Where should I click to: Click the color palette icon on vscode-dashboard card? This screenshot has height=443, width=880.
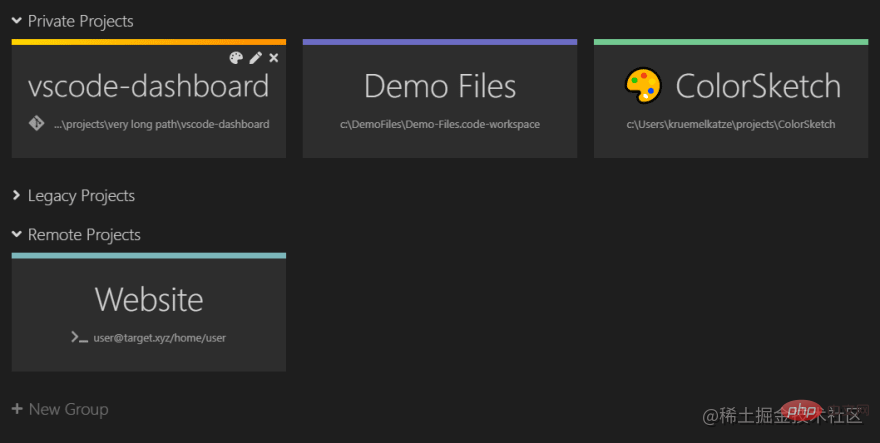(236, 58)
